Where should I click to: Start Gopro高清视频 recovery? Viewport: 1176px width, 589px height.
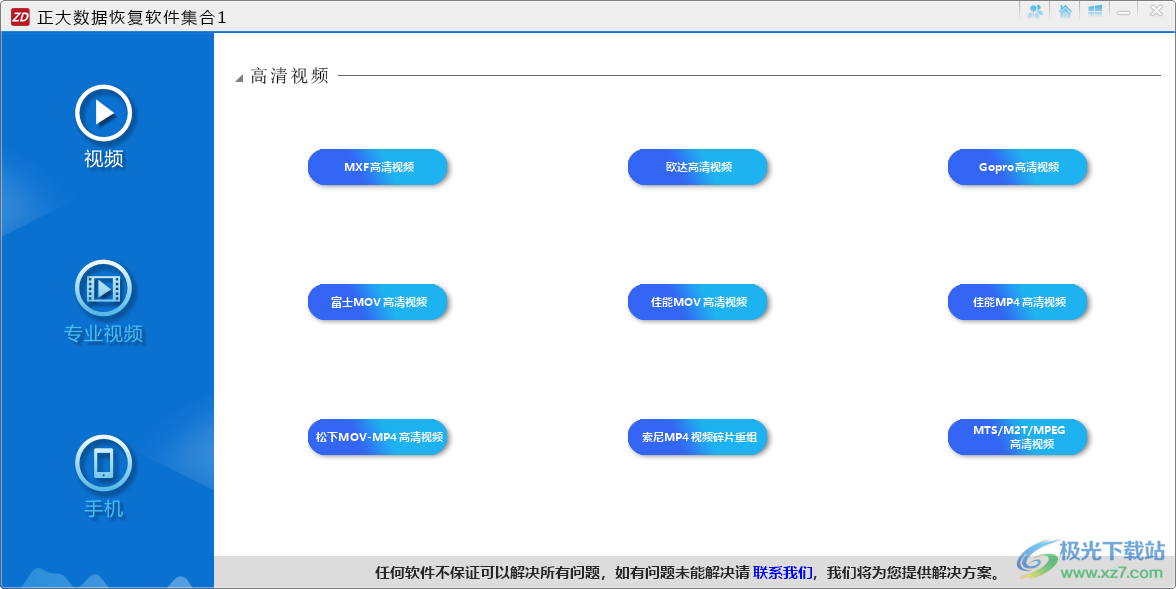click(1018, 167)
